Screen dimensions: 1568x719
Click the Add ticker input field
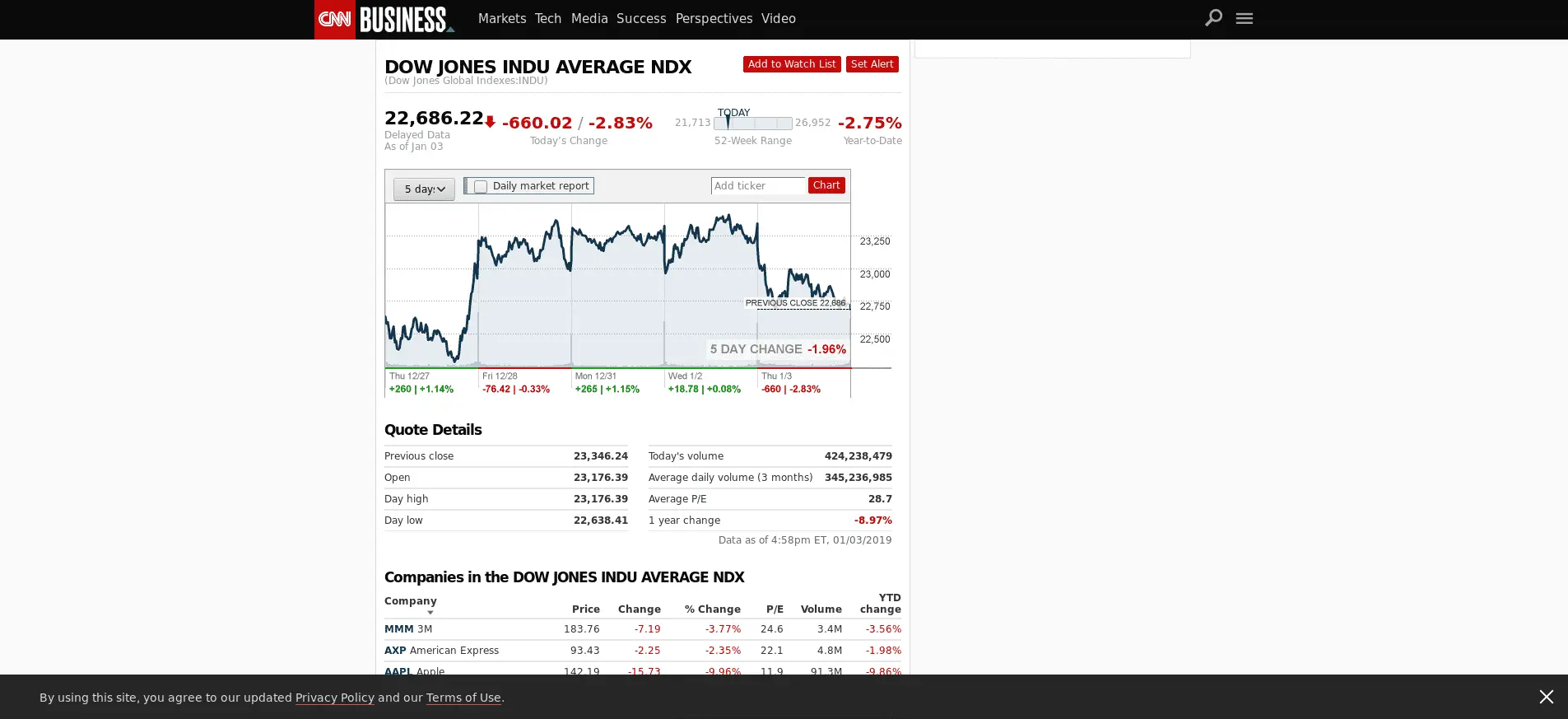[x=758, y=186]
